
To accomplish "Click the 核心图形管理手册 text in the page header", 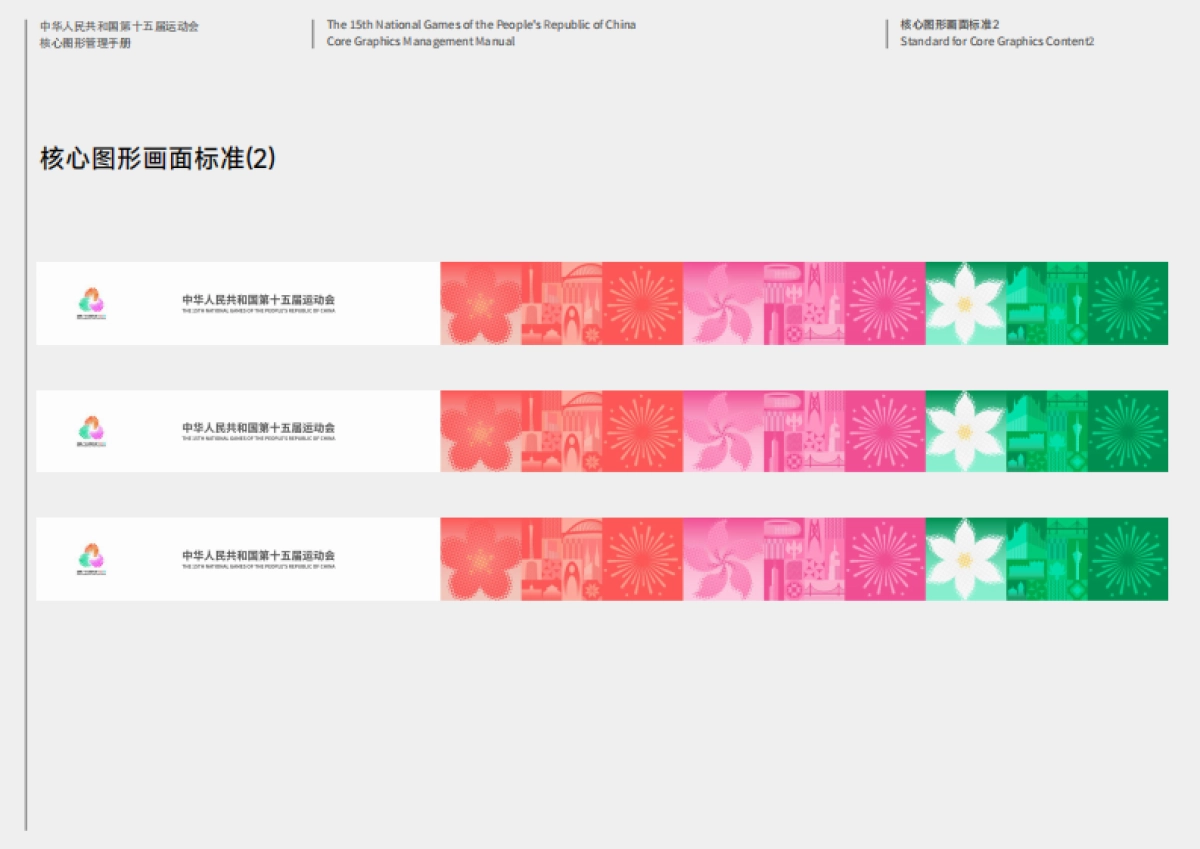I will tap(85, 43).
